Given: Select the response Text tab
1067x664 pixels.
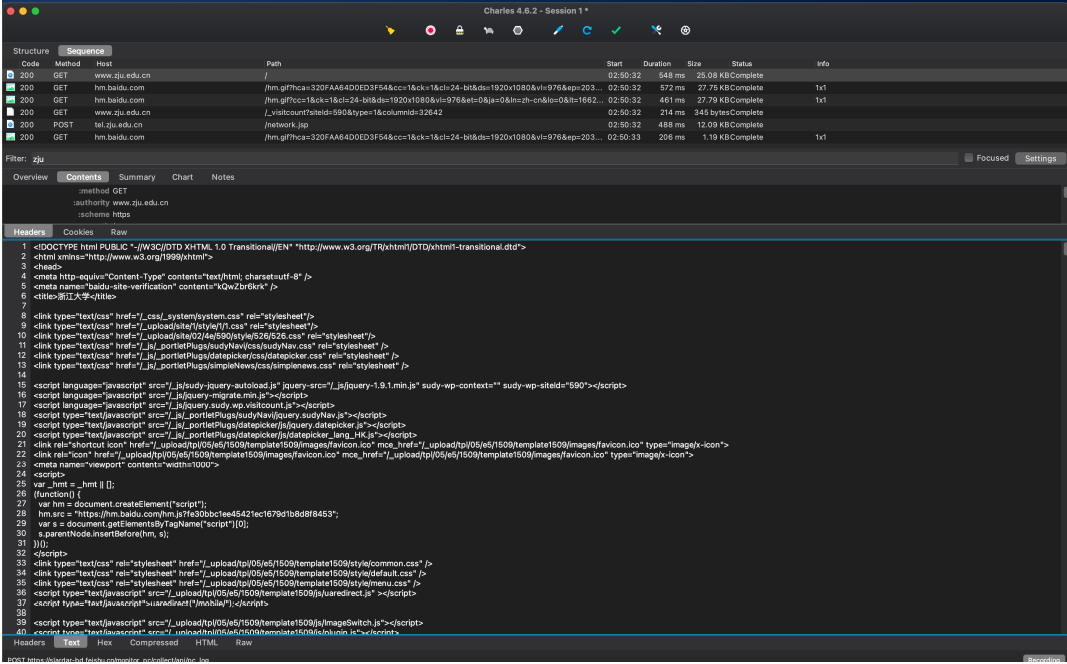Looking at the screenshot, I should pos(71,642).
